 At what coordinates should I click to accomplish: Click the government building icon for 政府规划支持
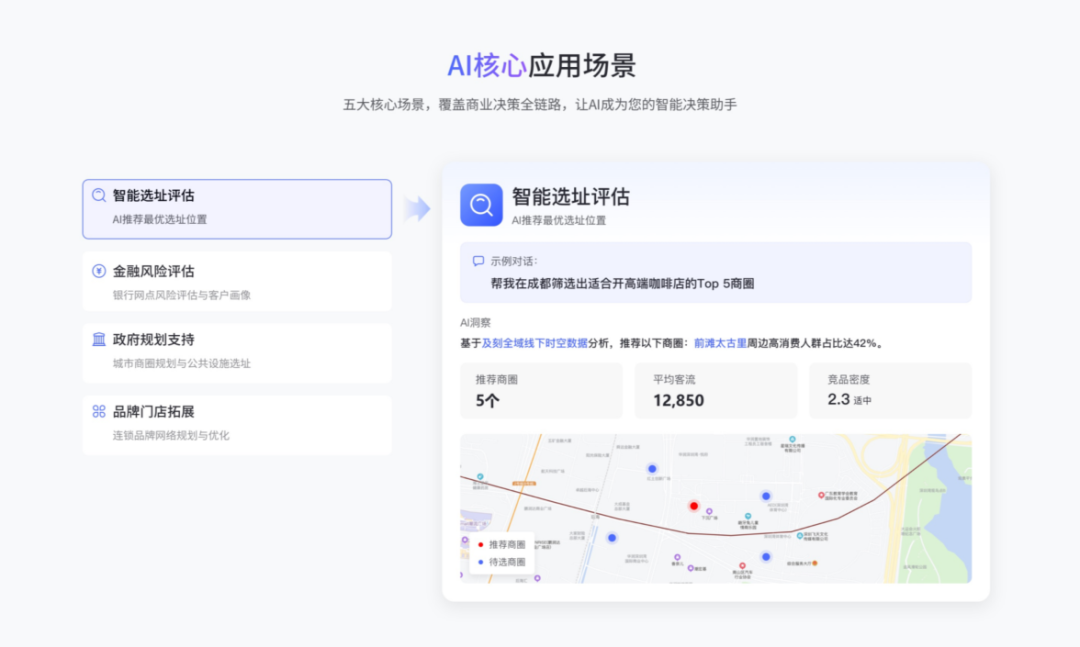(99, 340)
